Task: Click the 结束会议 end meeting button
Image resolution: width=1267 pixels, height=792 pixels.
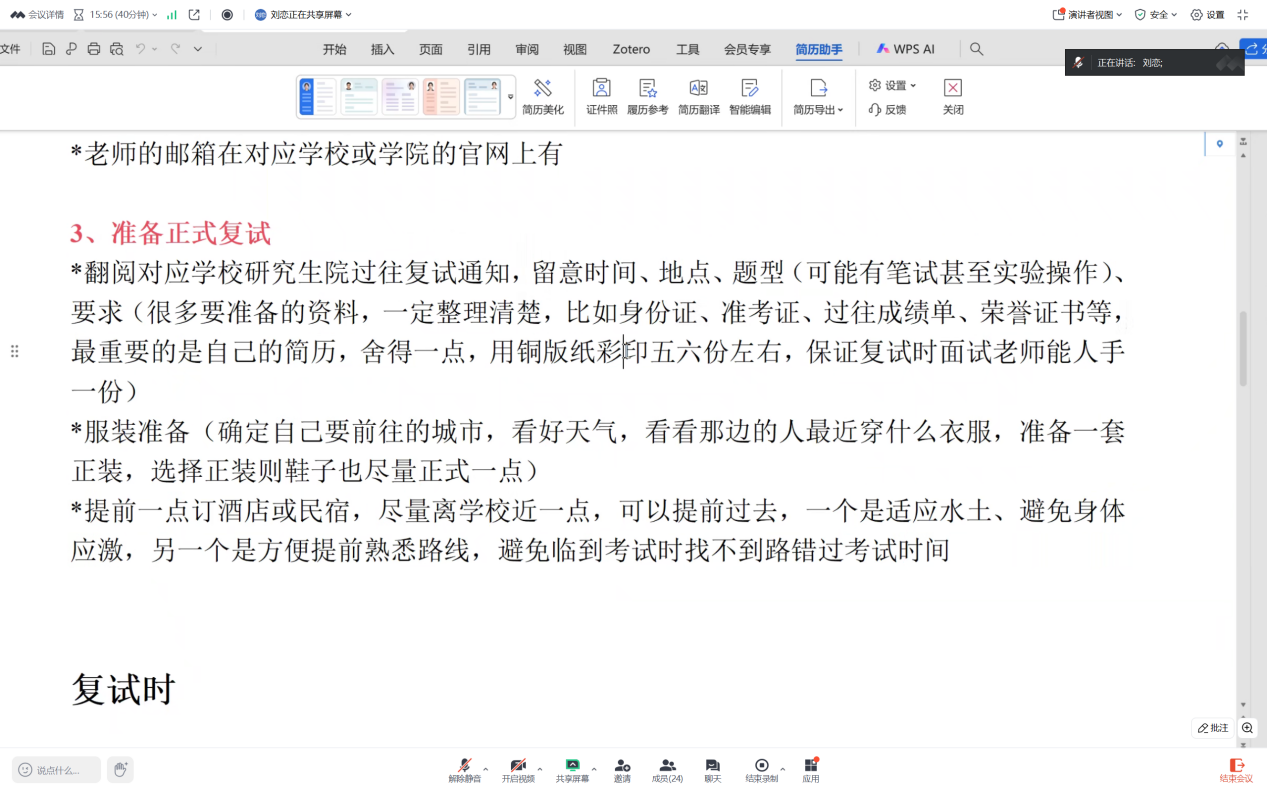Action: pyautogui.click(x=1235, y=770)
